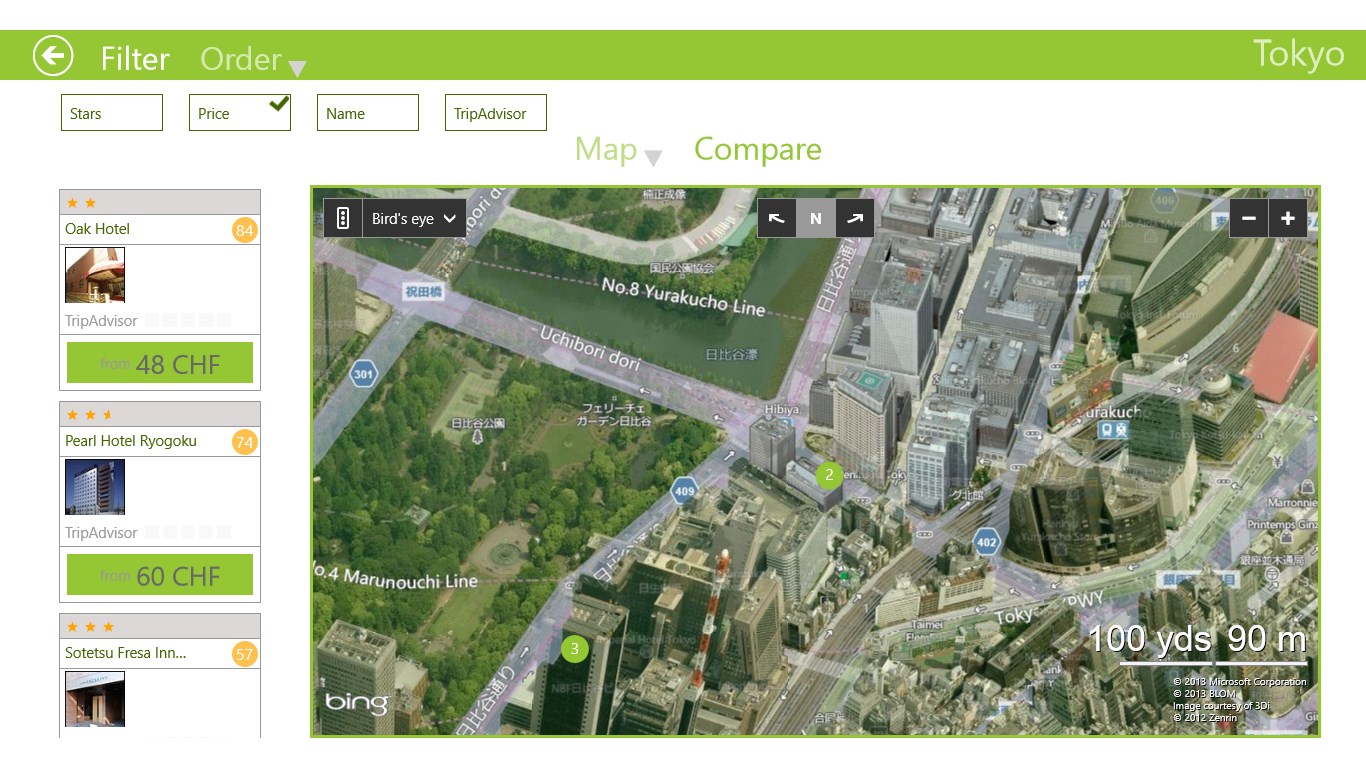
Task: Click the from 60 CHF price button
Action: pos(160,575)
